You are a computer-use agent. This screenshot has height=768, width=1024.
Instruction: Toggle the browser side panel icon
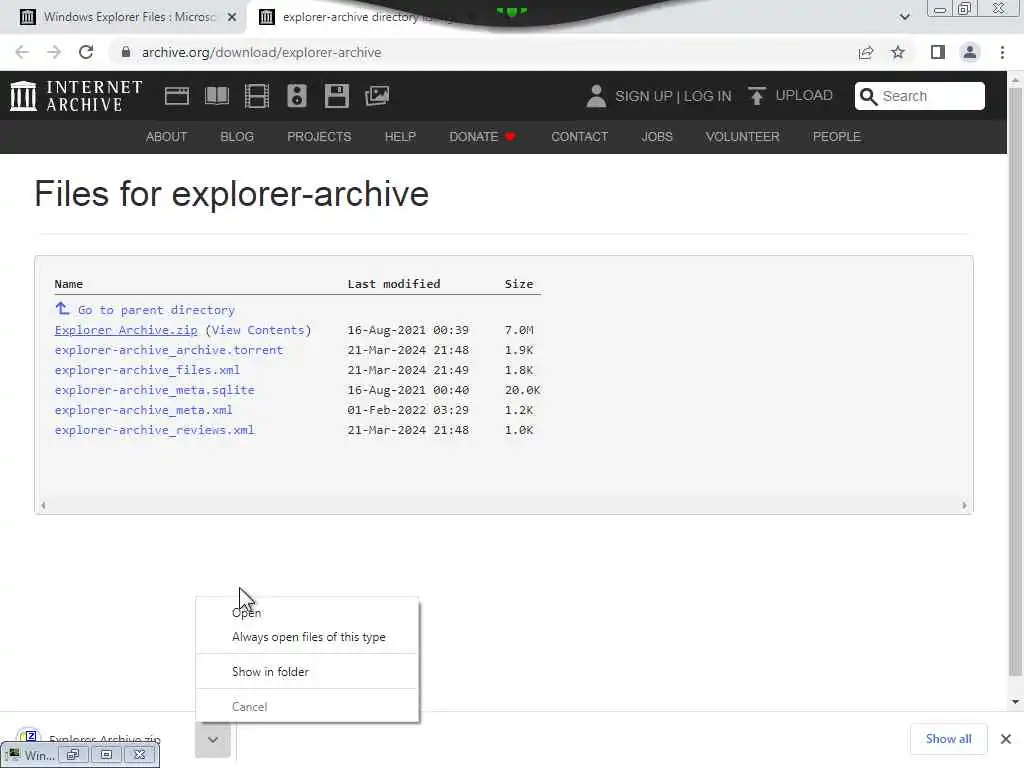tap(938, 52)
